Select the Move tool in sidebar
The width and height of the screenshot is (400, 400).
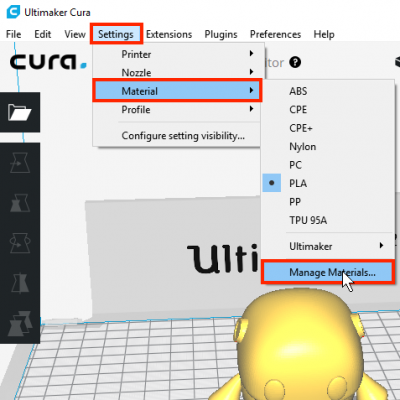(20, 163)
